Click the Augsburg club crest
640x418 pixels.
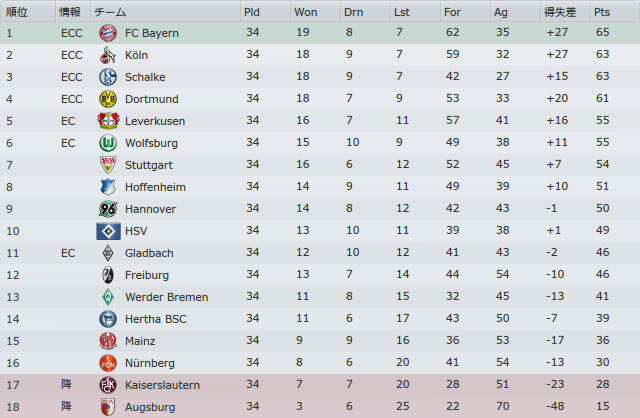pos(108,407)
